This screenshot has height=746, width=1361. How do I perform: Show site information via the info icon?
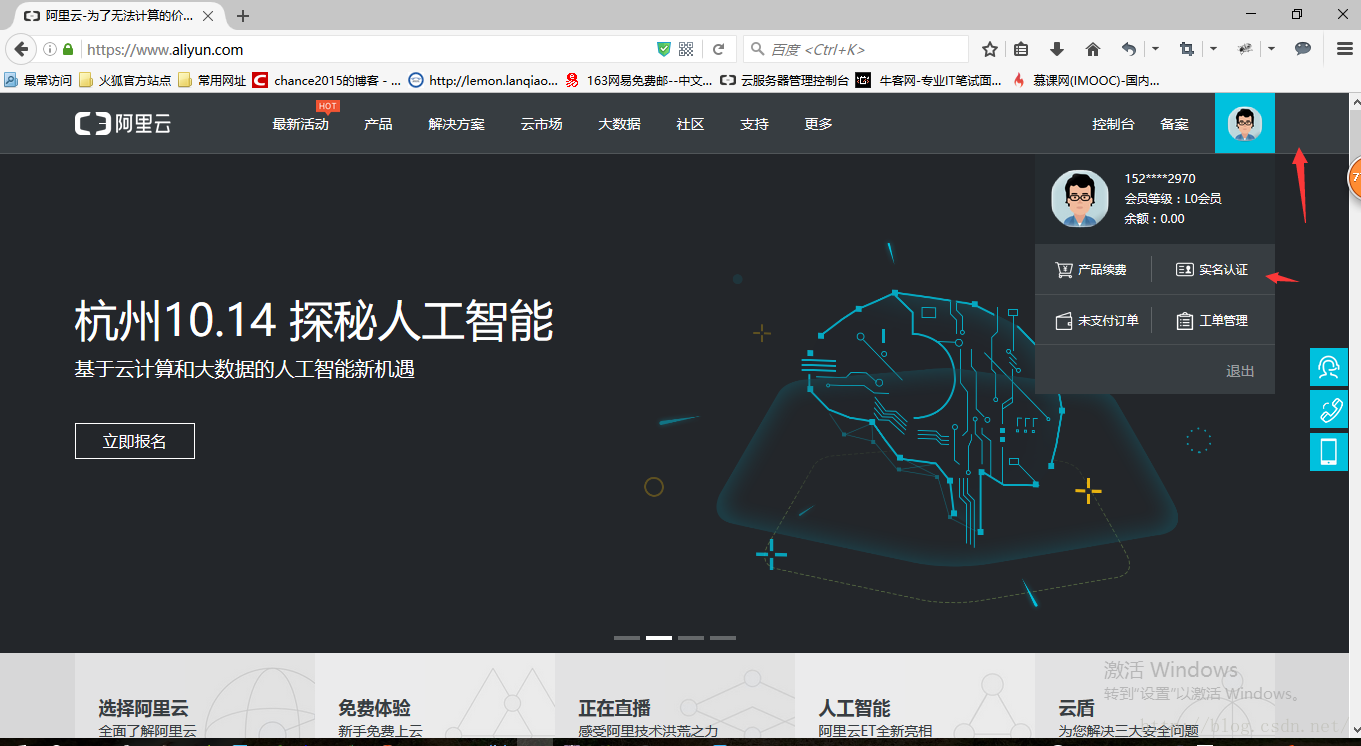tap(50, 49)
